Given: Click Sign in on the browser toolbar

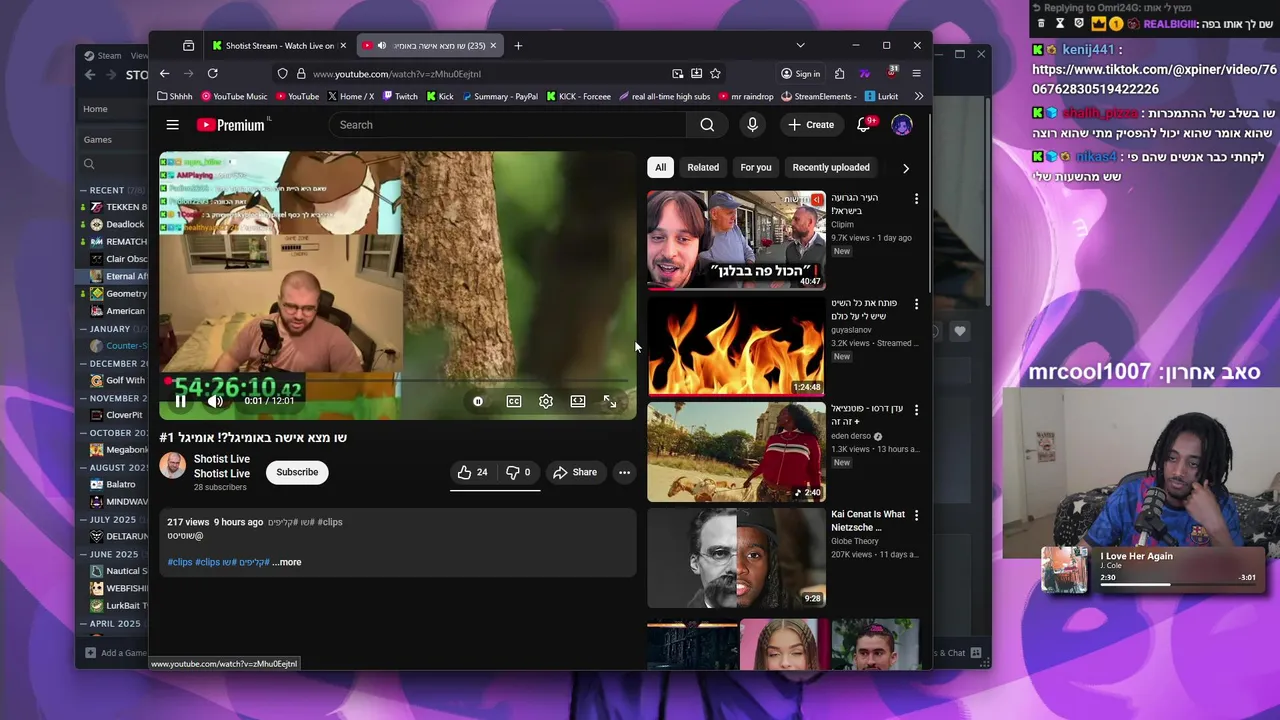Looking at the screenshot, I should tap(800, 73).
